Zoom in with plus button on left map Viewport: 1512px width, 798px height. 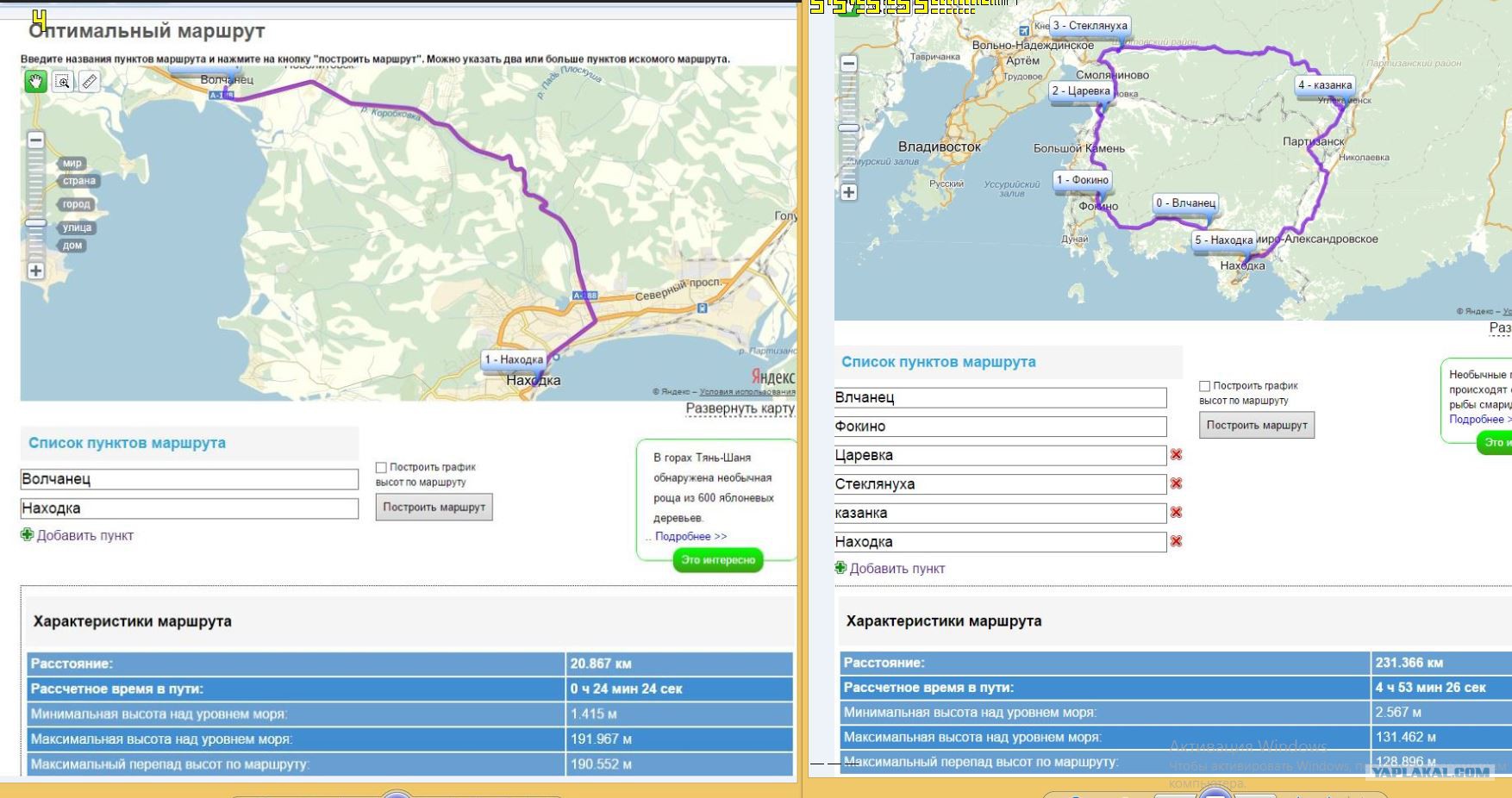point(35,271)
